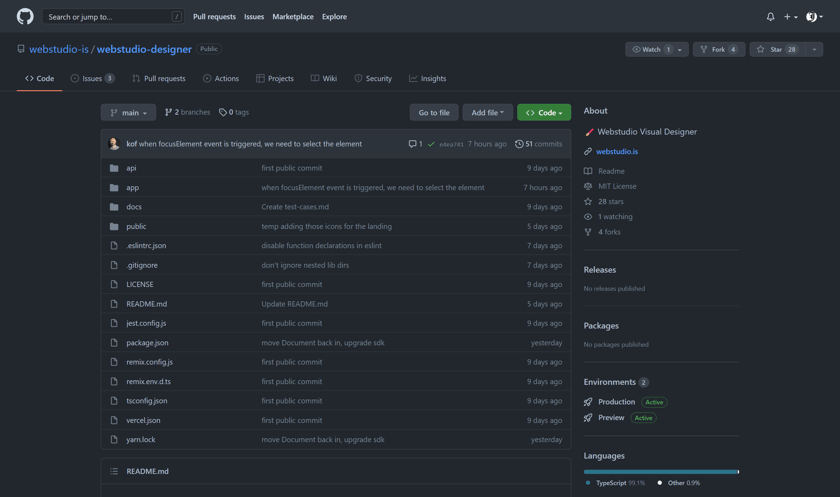This screenshot has height=497, width=840.
Task: View the MIT License link
Action: point(617,186)
